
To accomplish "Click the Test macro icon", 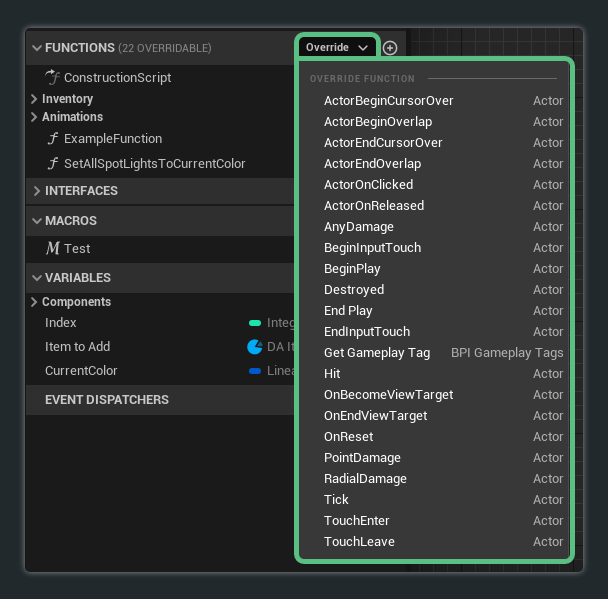I will click(53, 249).
